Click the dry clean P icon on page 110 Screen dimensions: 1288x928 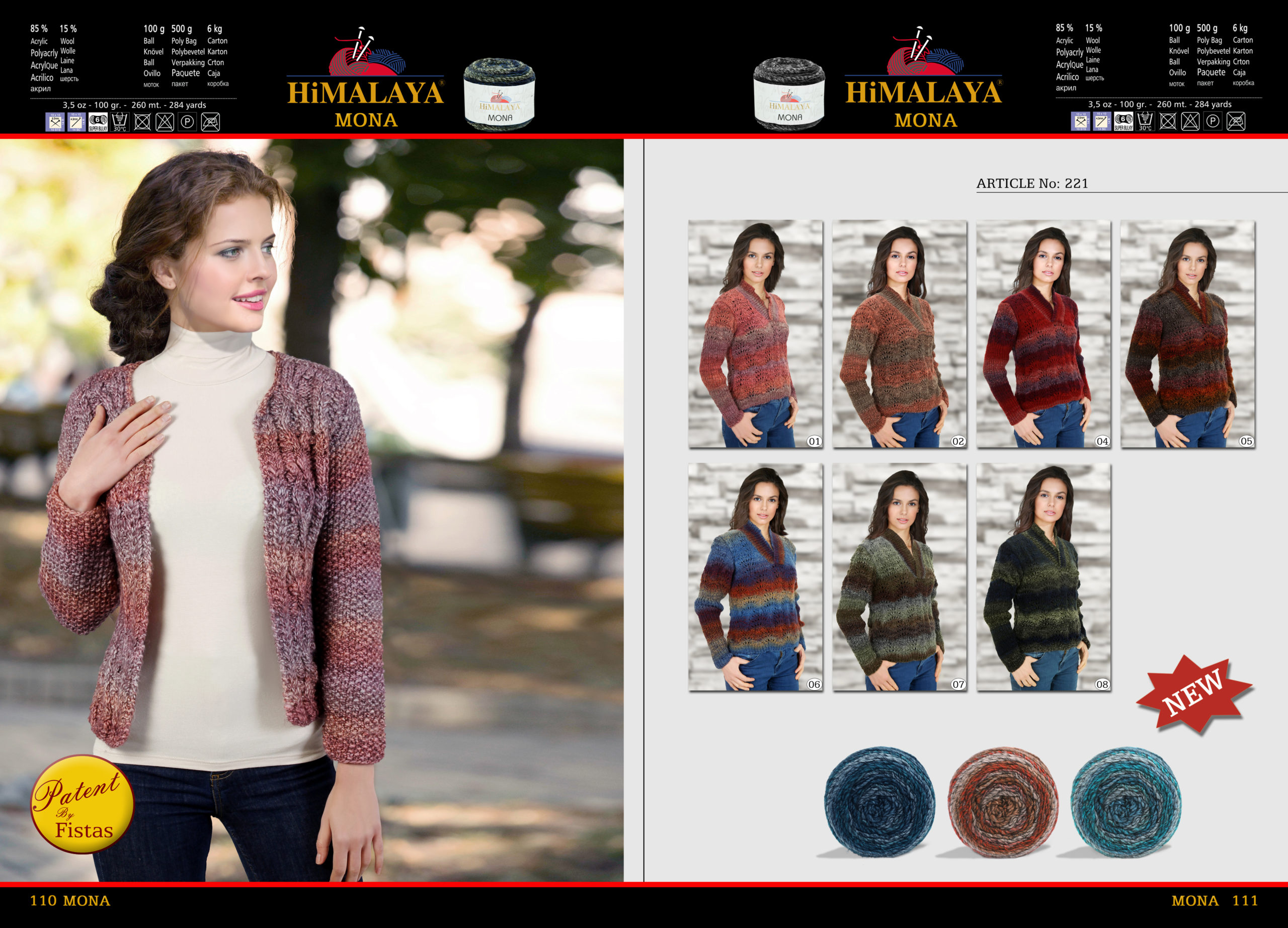[187, 122]
